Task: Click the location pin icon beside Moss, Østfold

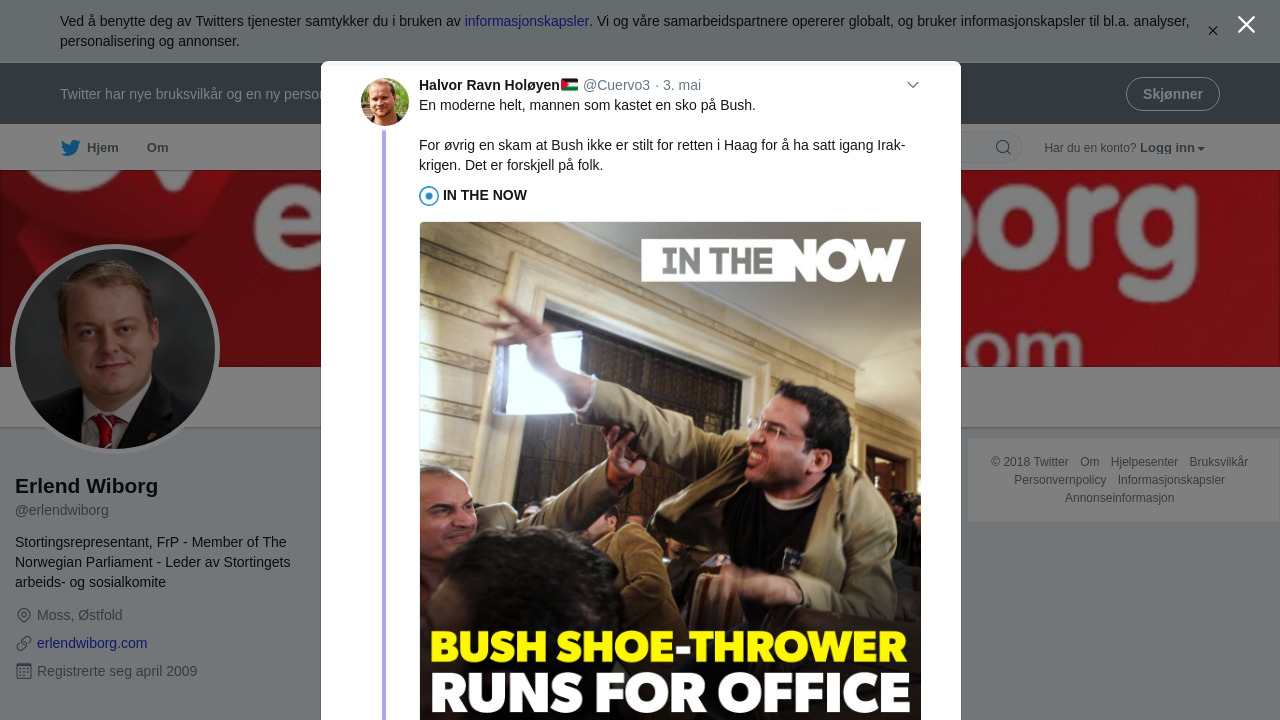Action: [24, 615]
